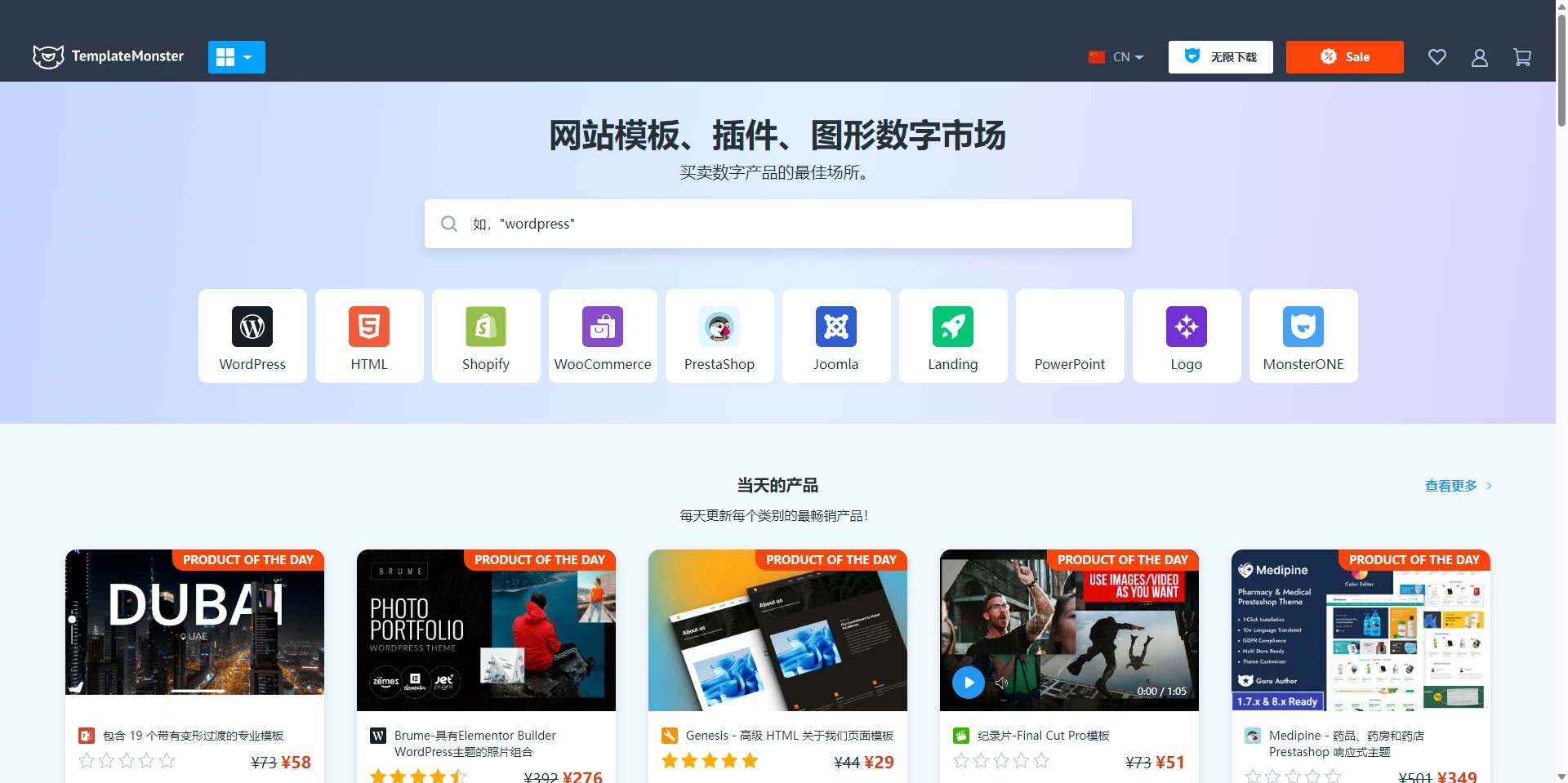Image resolution: width=1568 pixels, height=783 pixels.
Task: Open the Photo Portfolio theme thumbnail
Action: (x=486, y=630)
